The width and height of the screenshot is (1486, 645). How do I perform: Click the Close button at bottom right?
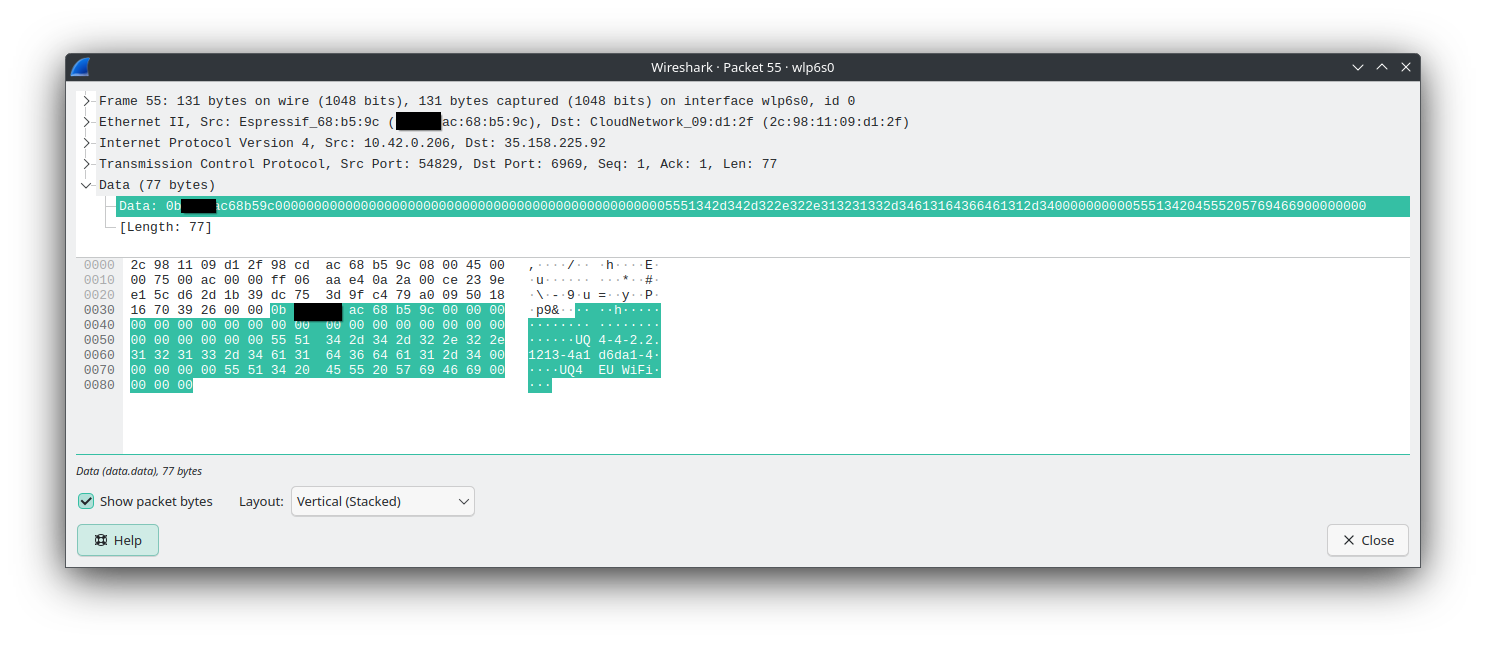(x=1368, y=540)
